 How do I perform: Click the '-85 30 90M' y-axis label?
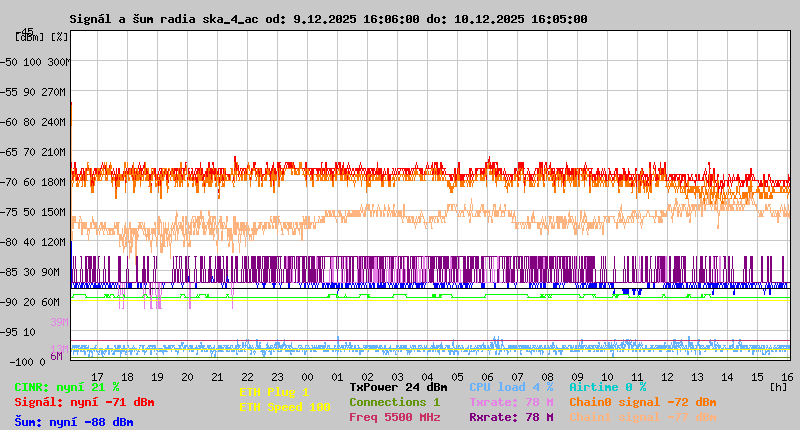coord(30,272)
